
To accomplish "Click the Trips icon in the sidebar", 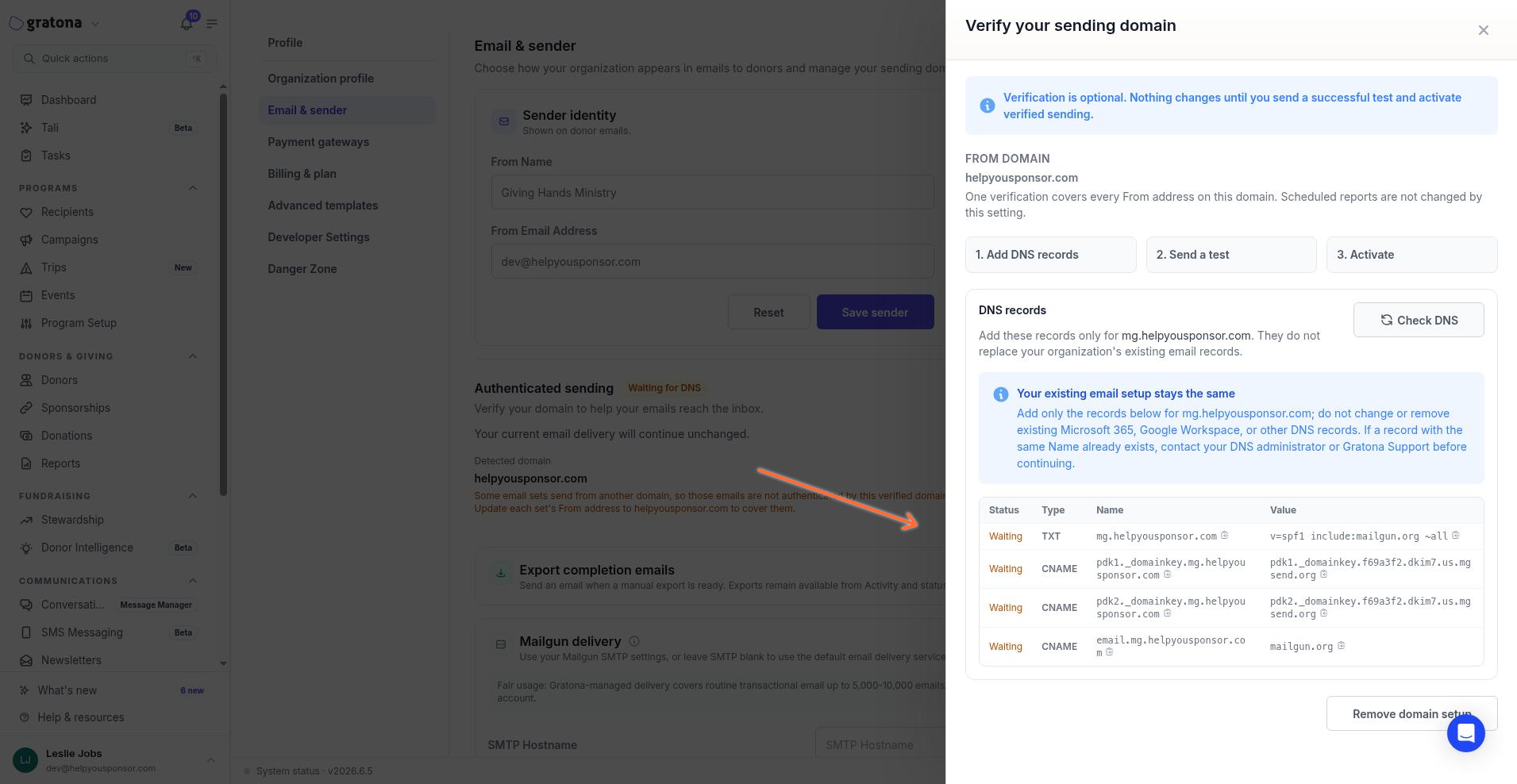I will (26, 267).
